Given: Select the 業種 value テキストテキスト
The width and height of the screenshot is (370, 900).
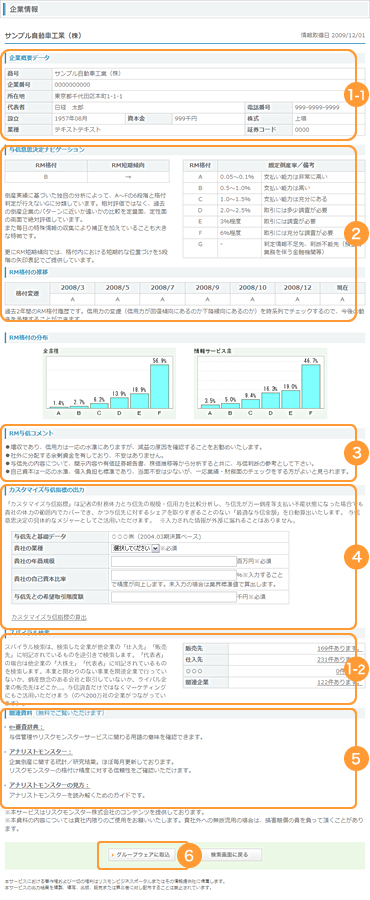Looking at the screenshot, I should point(77,130).
